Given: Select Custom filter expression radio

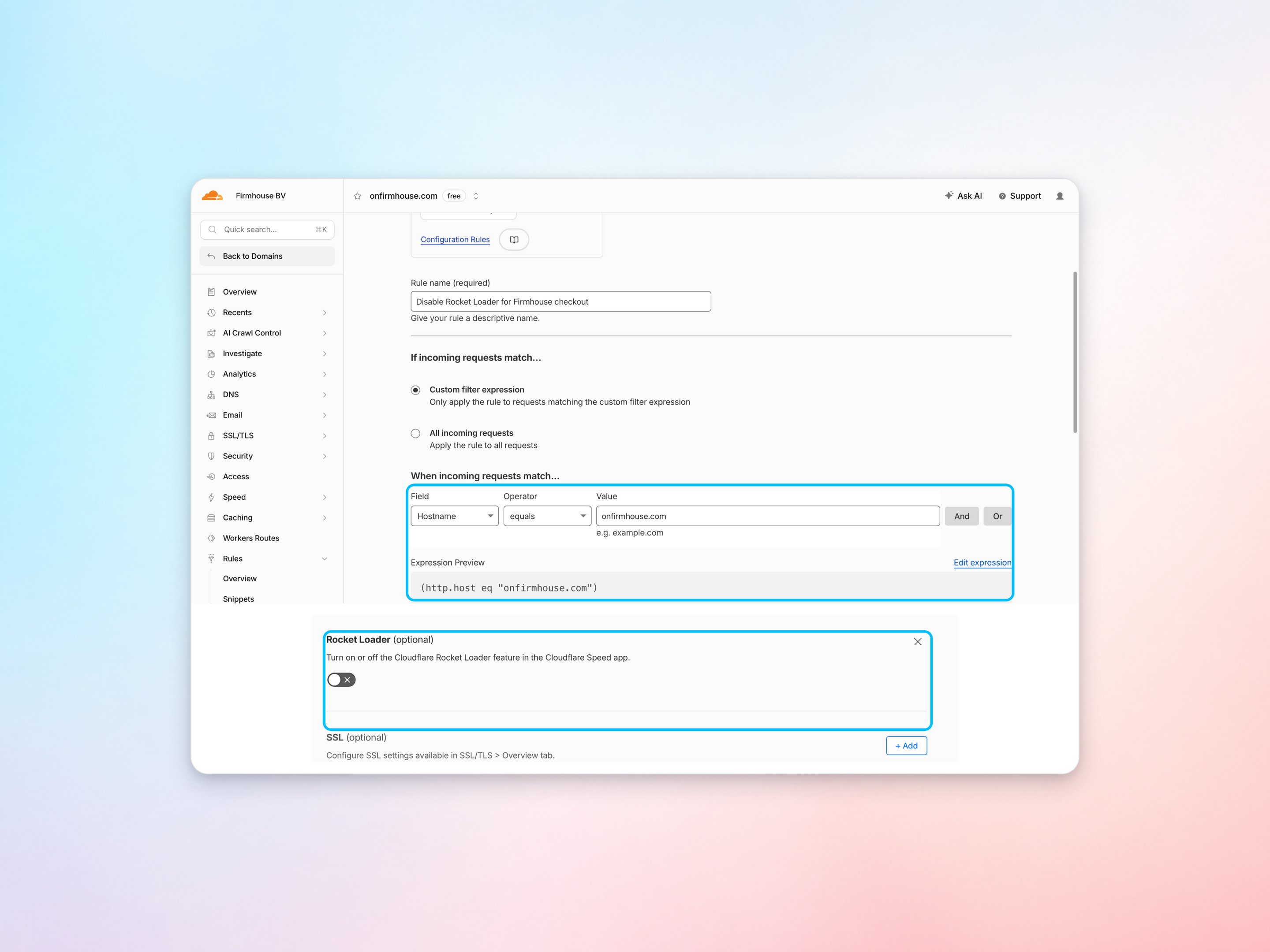Looking at the screenshot, I should click(x=416, y=390).
